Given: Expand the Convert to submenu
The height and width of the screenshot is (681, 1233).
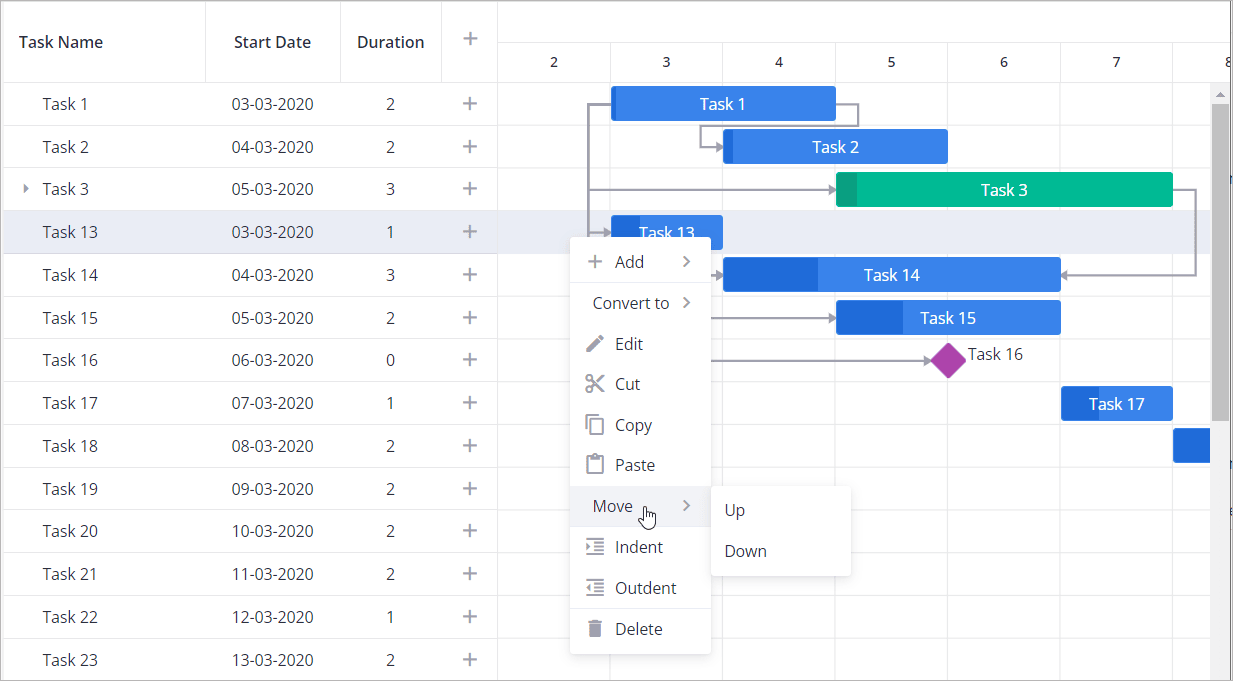Looking at the screenshot, I should coord(687,303).
